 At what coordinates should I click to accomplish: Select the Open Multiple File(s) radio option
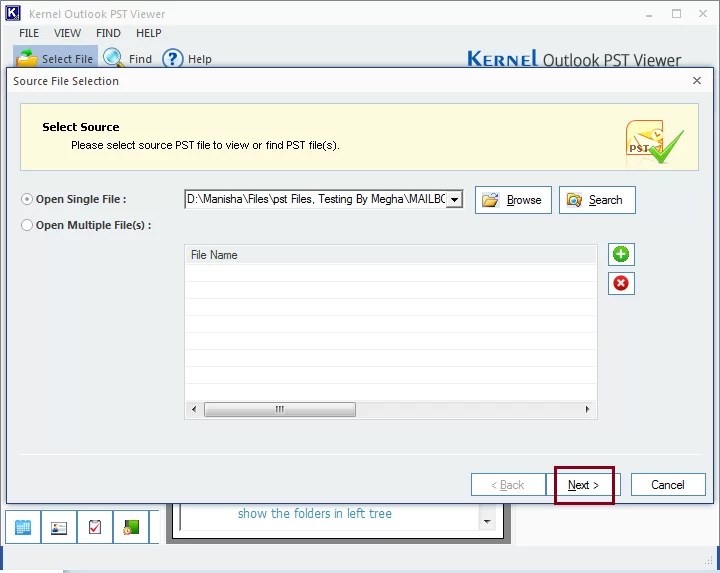(x=27, y=225)
